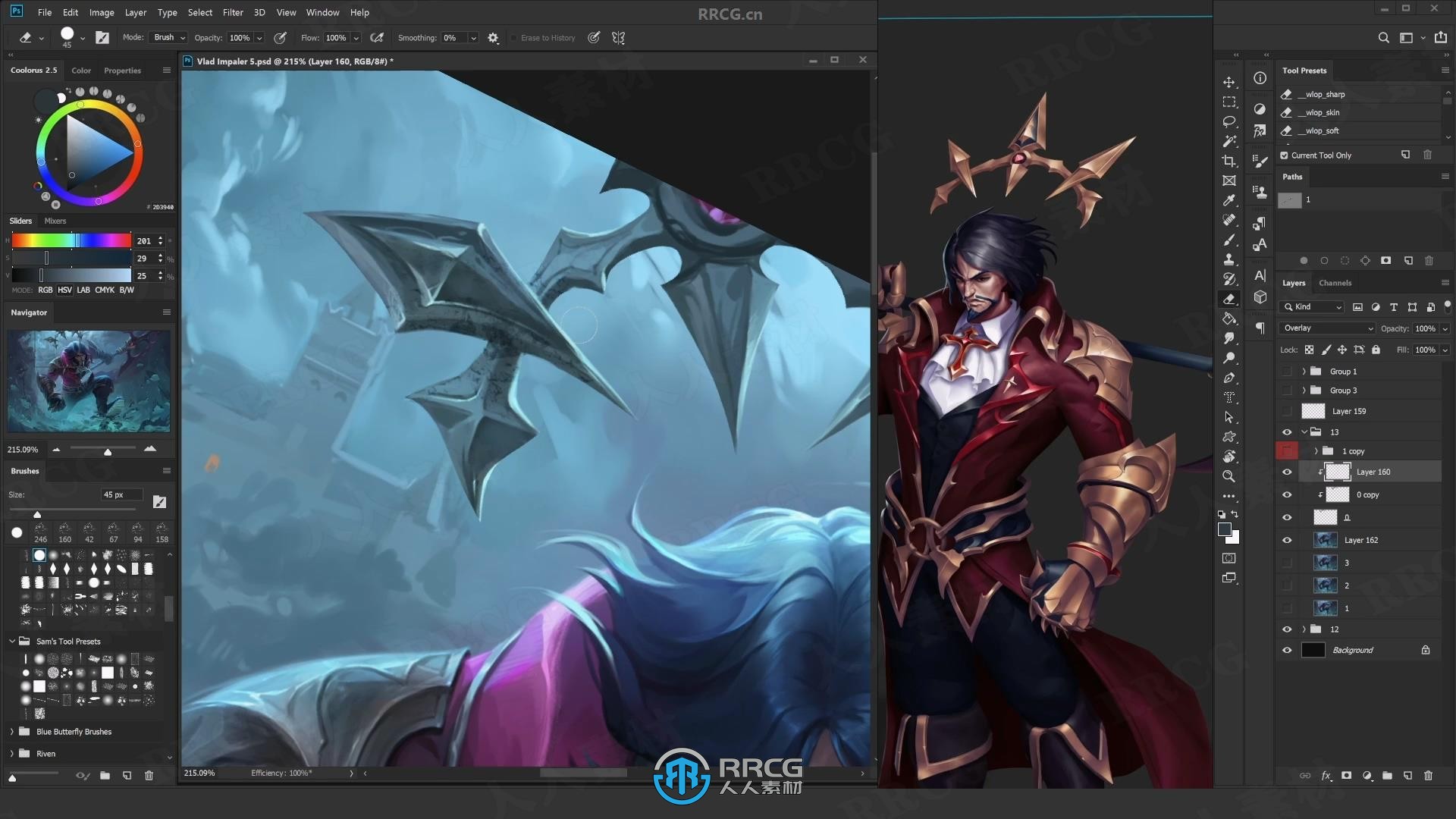Image resolution: width=1456 pixels, height=819 pixels.
Task: Open smoothing options gear icon
Action: [493, 38]
